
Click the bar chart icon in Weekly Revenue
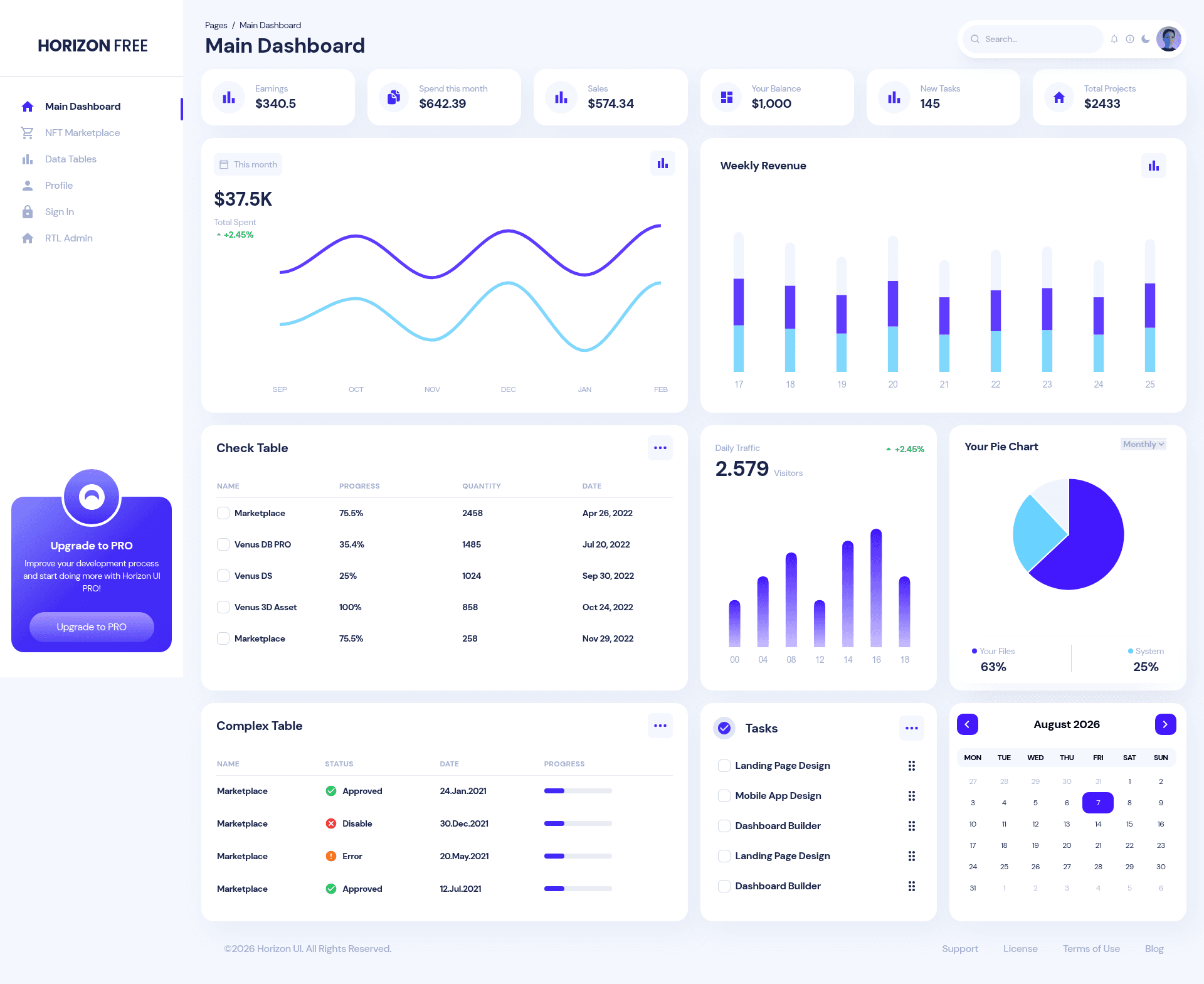click(1154, 166)
